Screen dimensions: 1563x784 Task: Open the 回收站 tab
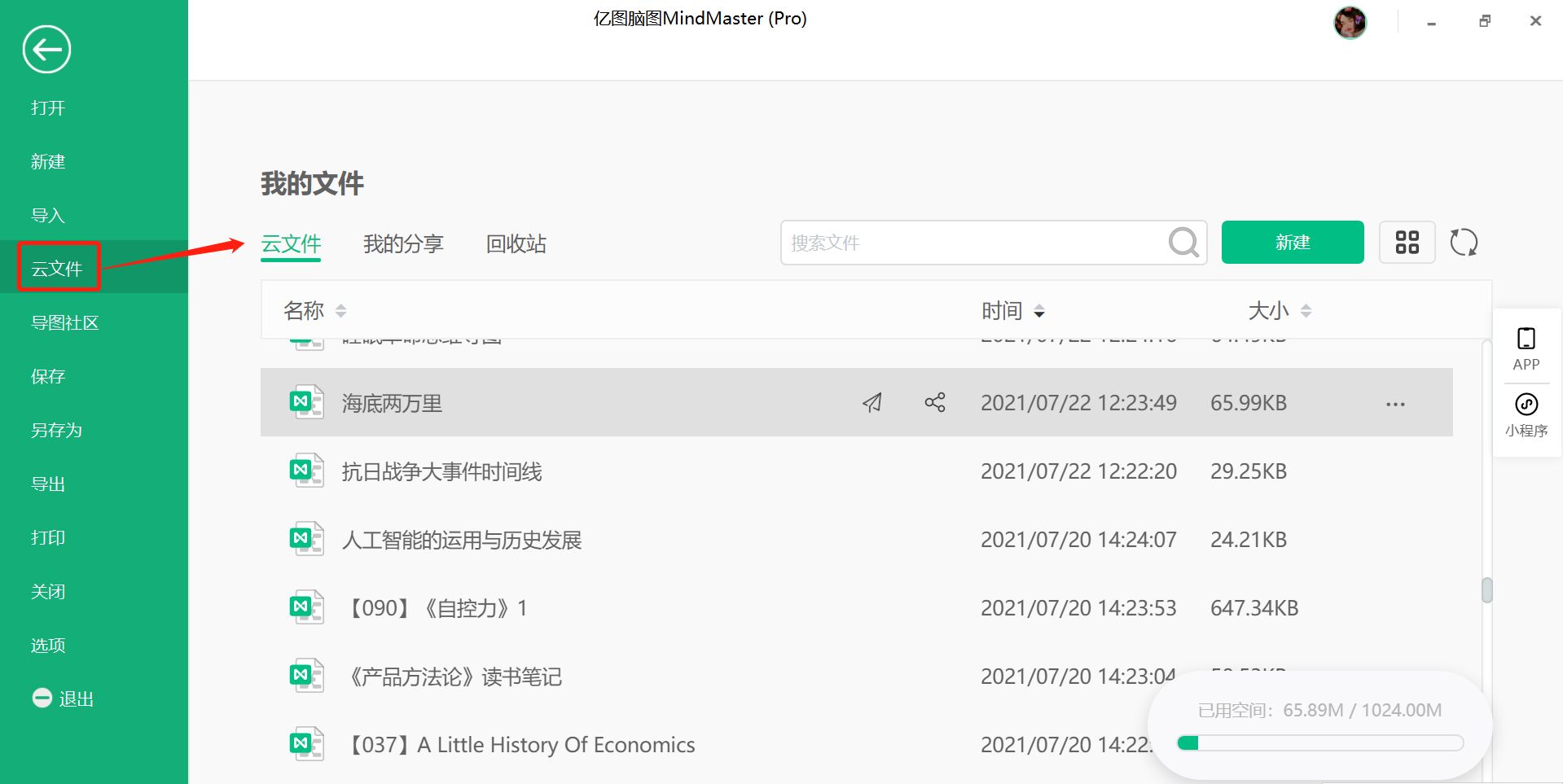[x=516, y=243]
